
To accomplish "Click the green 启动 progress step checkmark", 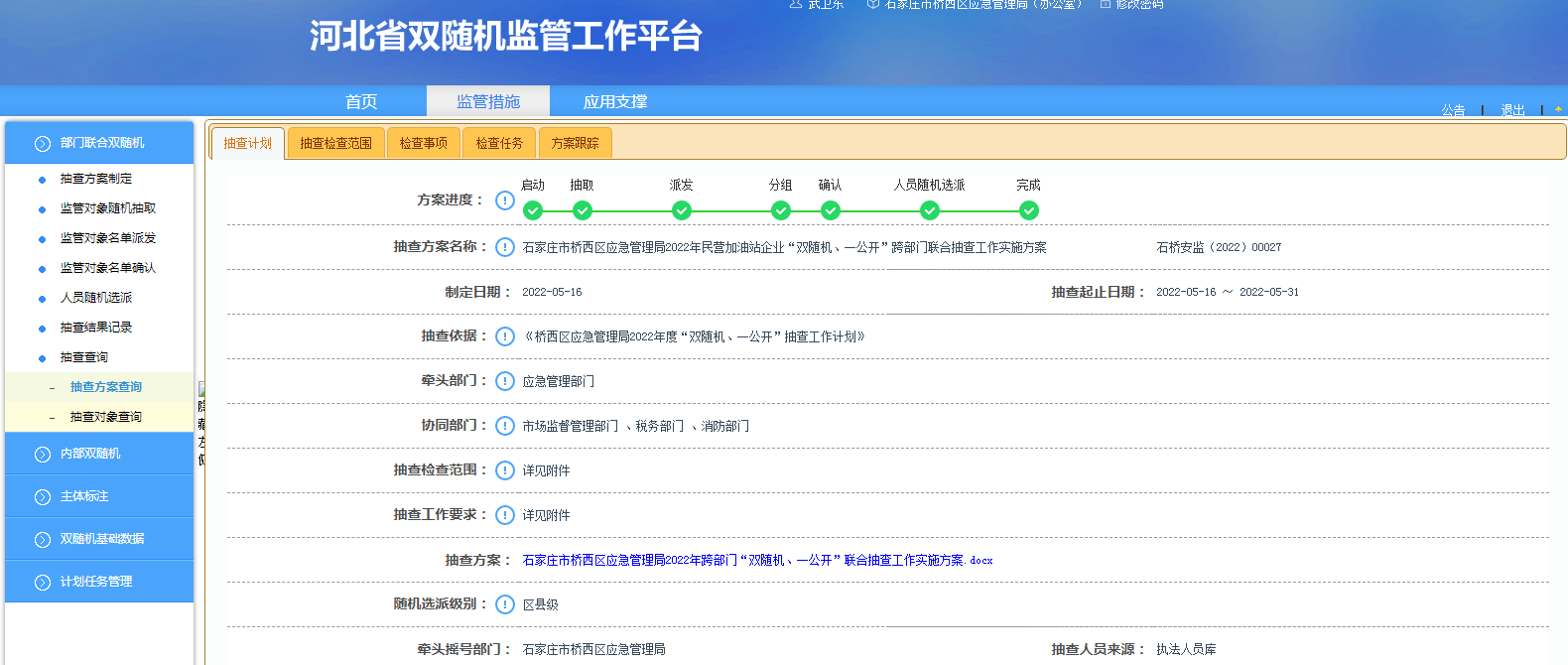I will click(533, 210).
